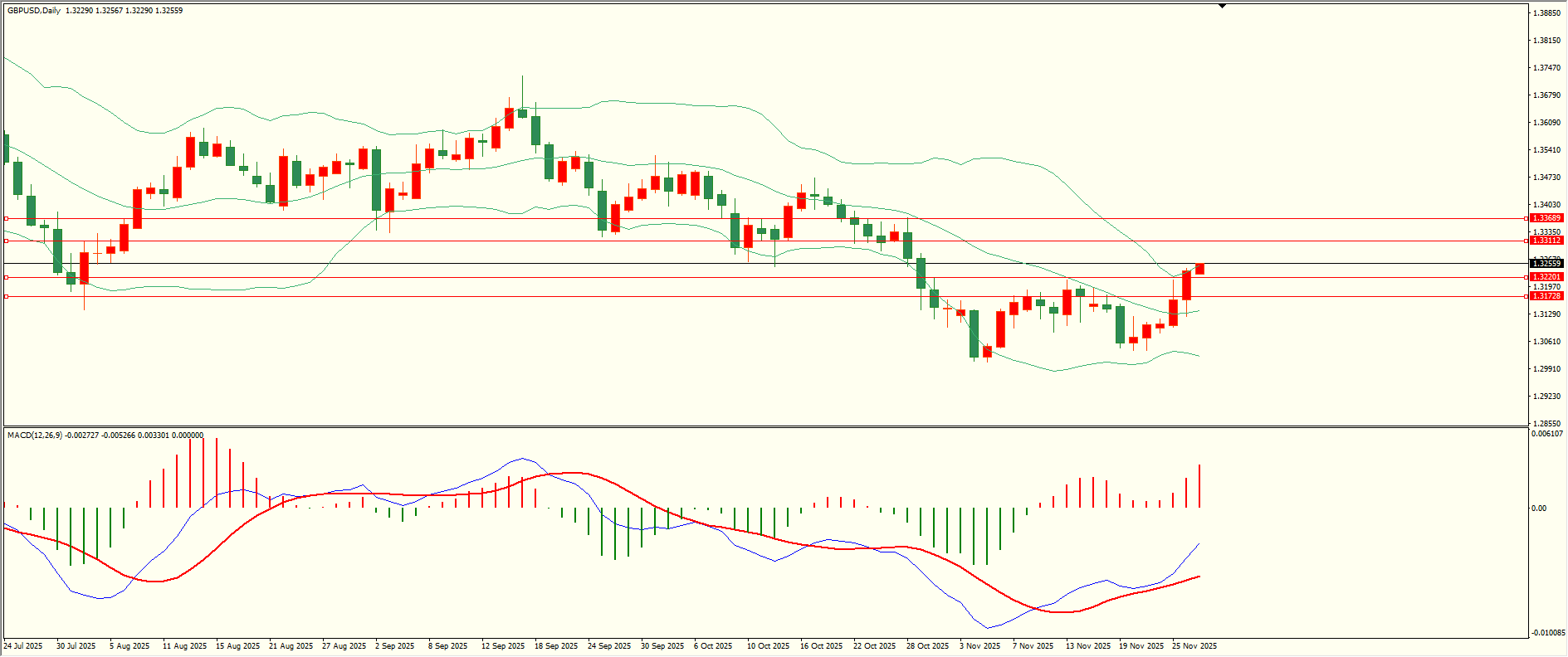Click the red 1.33689 price label
Viewport: 1568px width, 657px height.
pyautogui.click(x=1546, y=218)
